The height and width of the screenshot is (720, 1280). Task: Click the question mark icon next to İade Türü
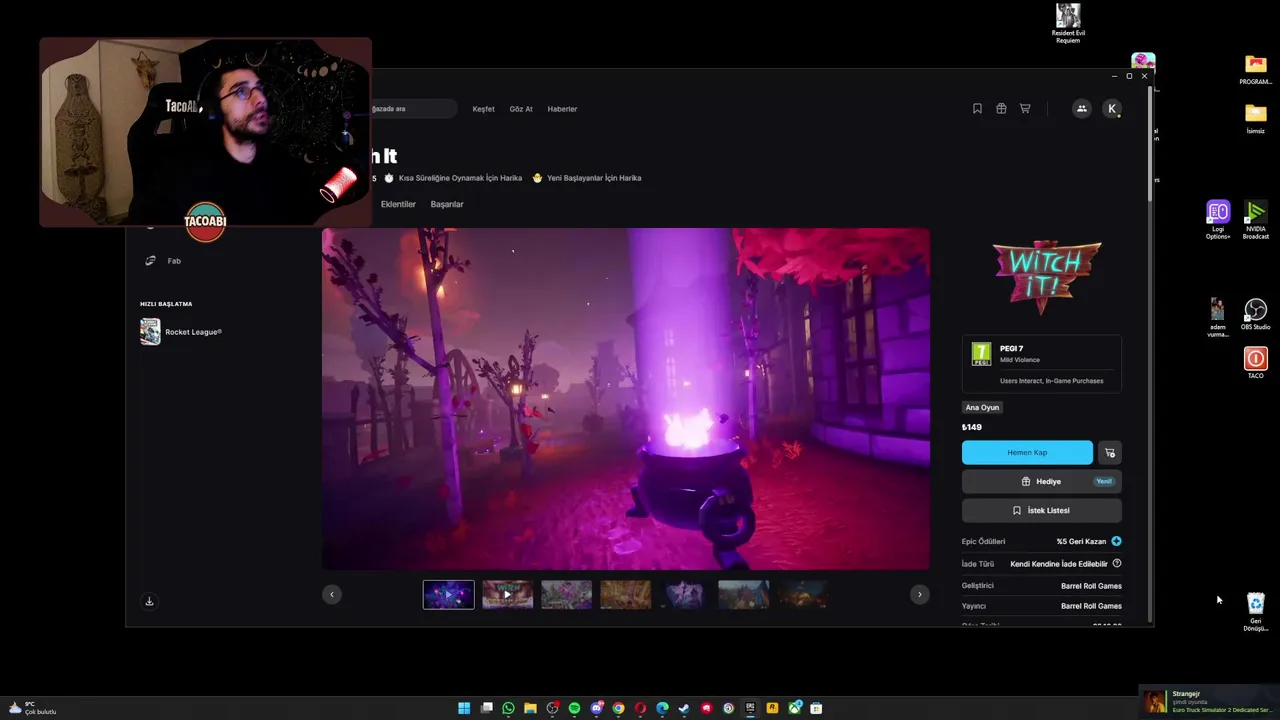coord(1117,564)
